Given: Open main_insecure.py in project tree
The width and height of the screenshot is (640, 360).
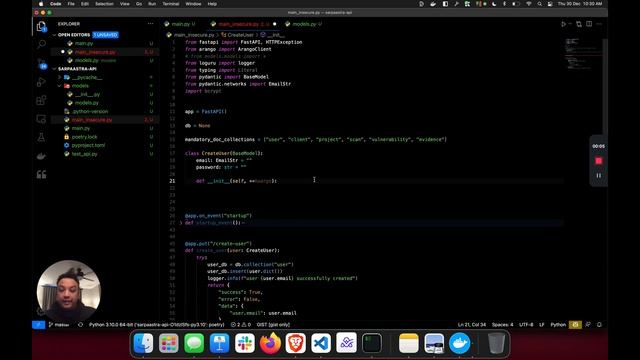Looking at the screenshot, I should pyautogui.click(x=91, y=120).
